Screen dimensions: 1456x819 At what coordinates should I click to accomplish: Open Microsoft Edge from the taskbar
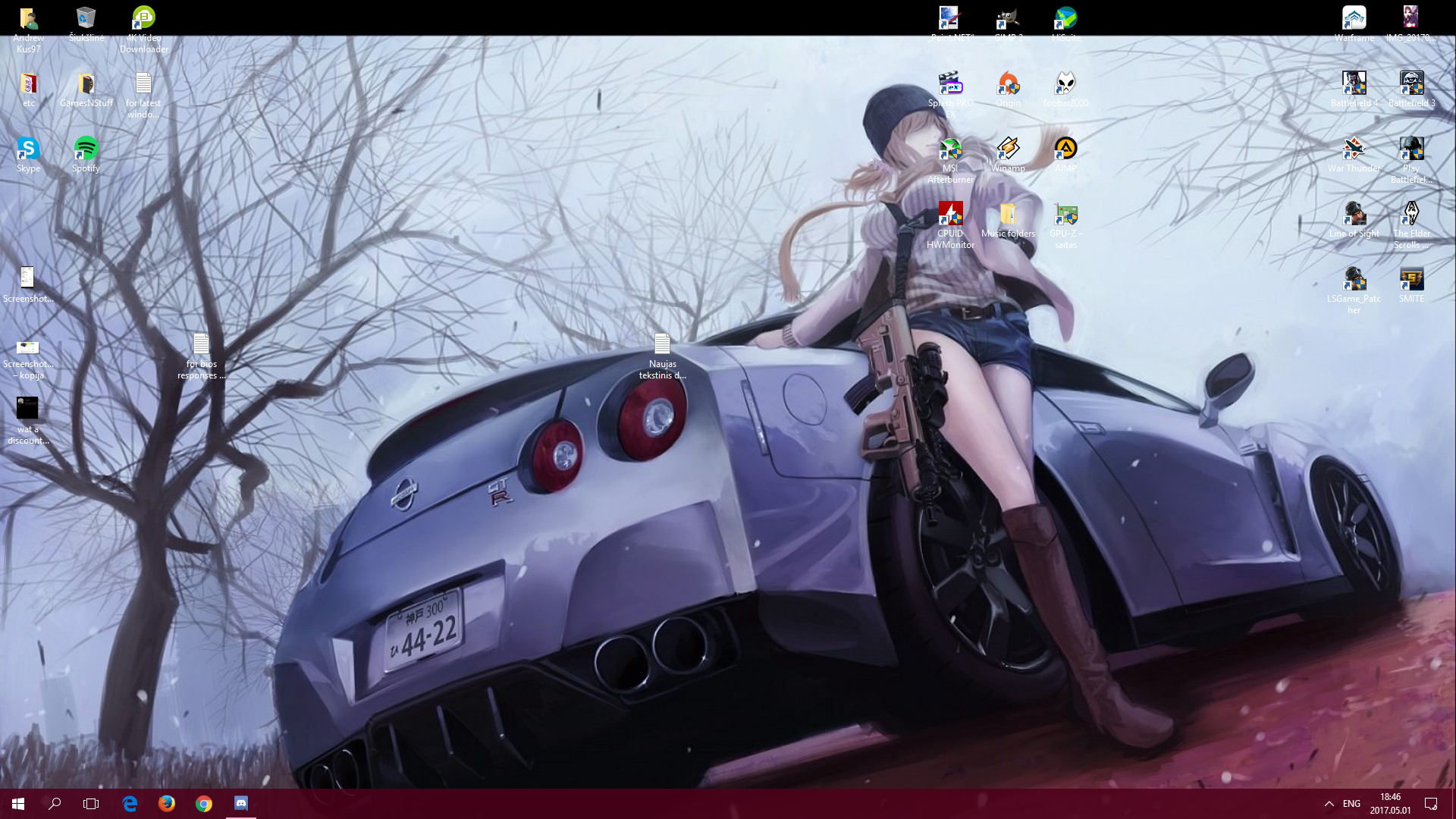(130, 804)
